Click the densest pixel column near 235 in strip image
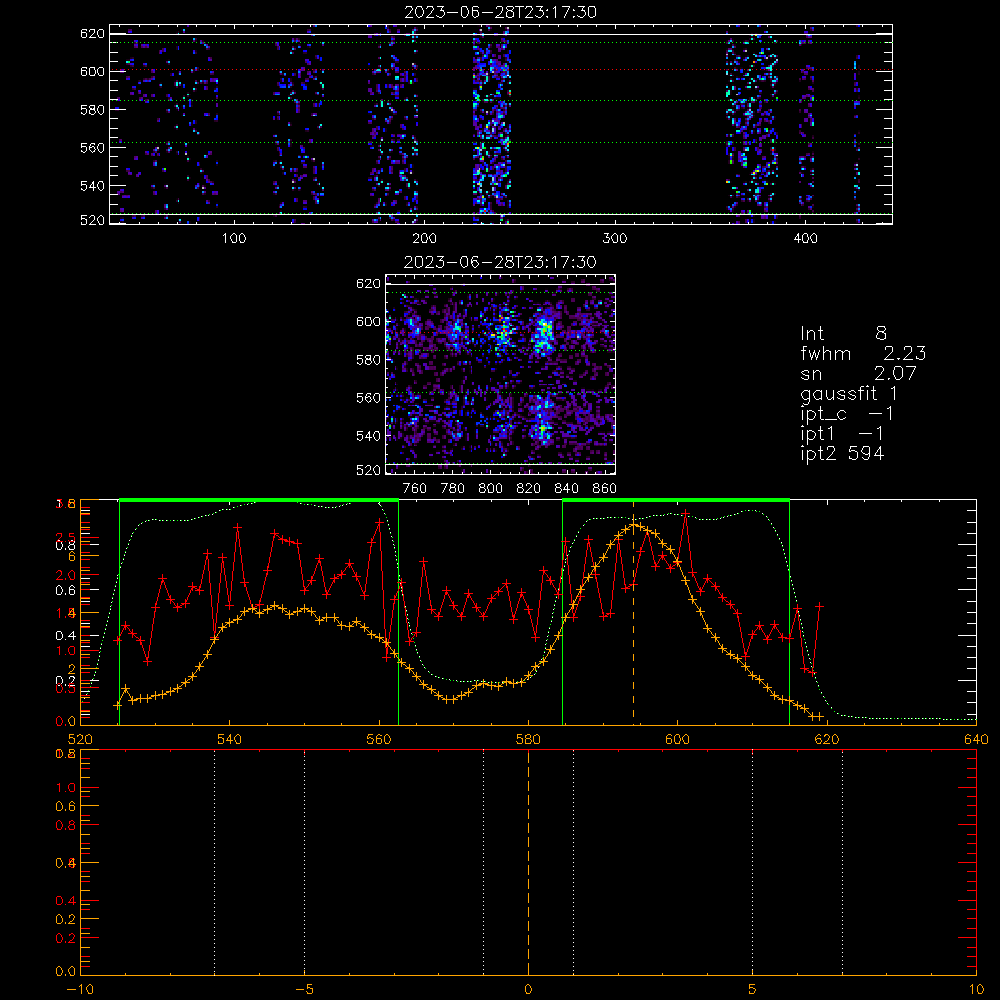Viewport: 1000px width, 1000px height. point(492,124)
